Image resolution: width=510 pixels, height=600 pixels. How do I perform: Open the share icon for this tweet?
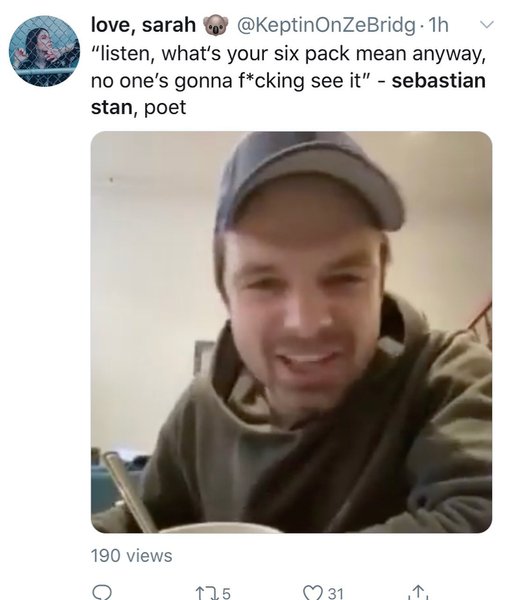(x=419, y=592)
